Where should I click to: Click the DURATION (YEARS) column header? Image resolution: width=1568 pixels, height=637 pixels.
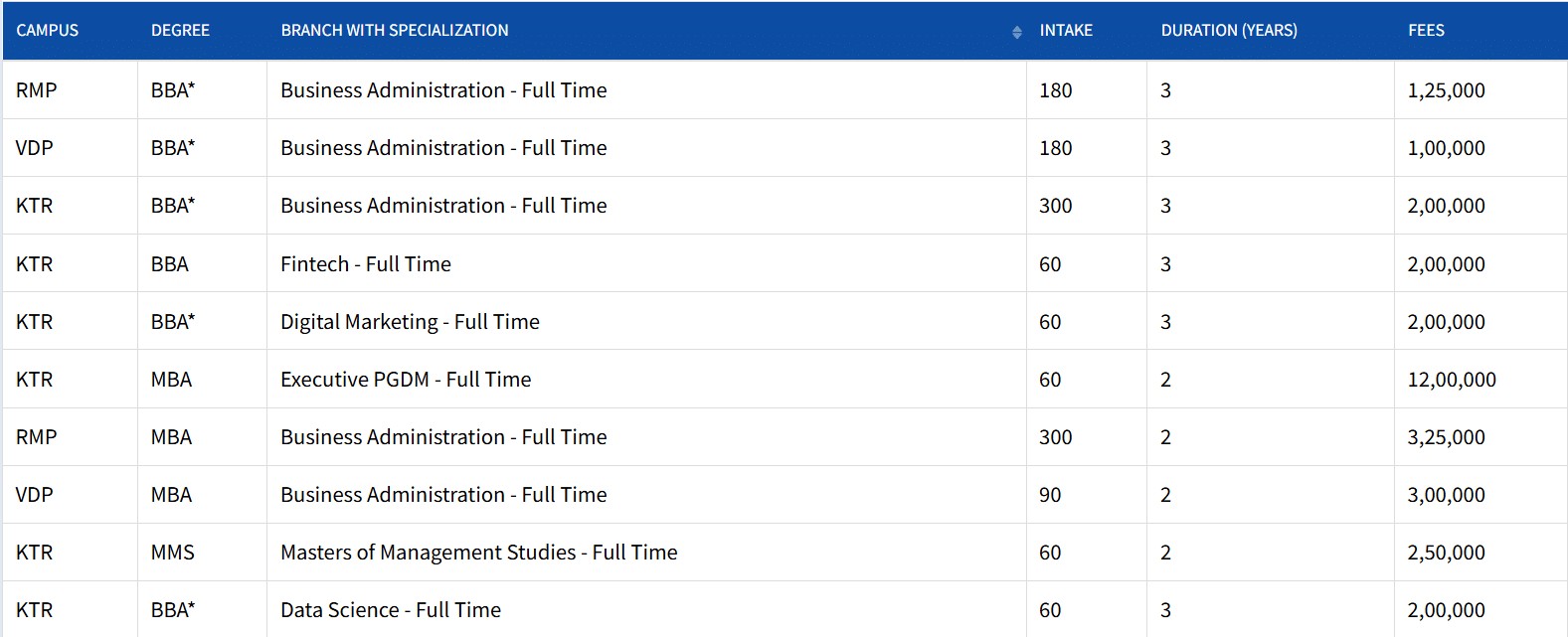1229,31
